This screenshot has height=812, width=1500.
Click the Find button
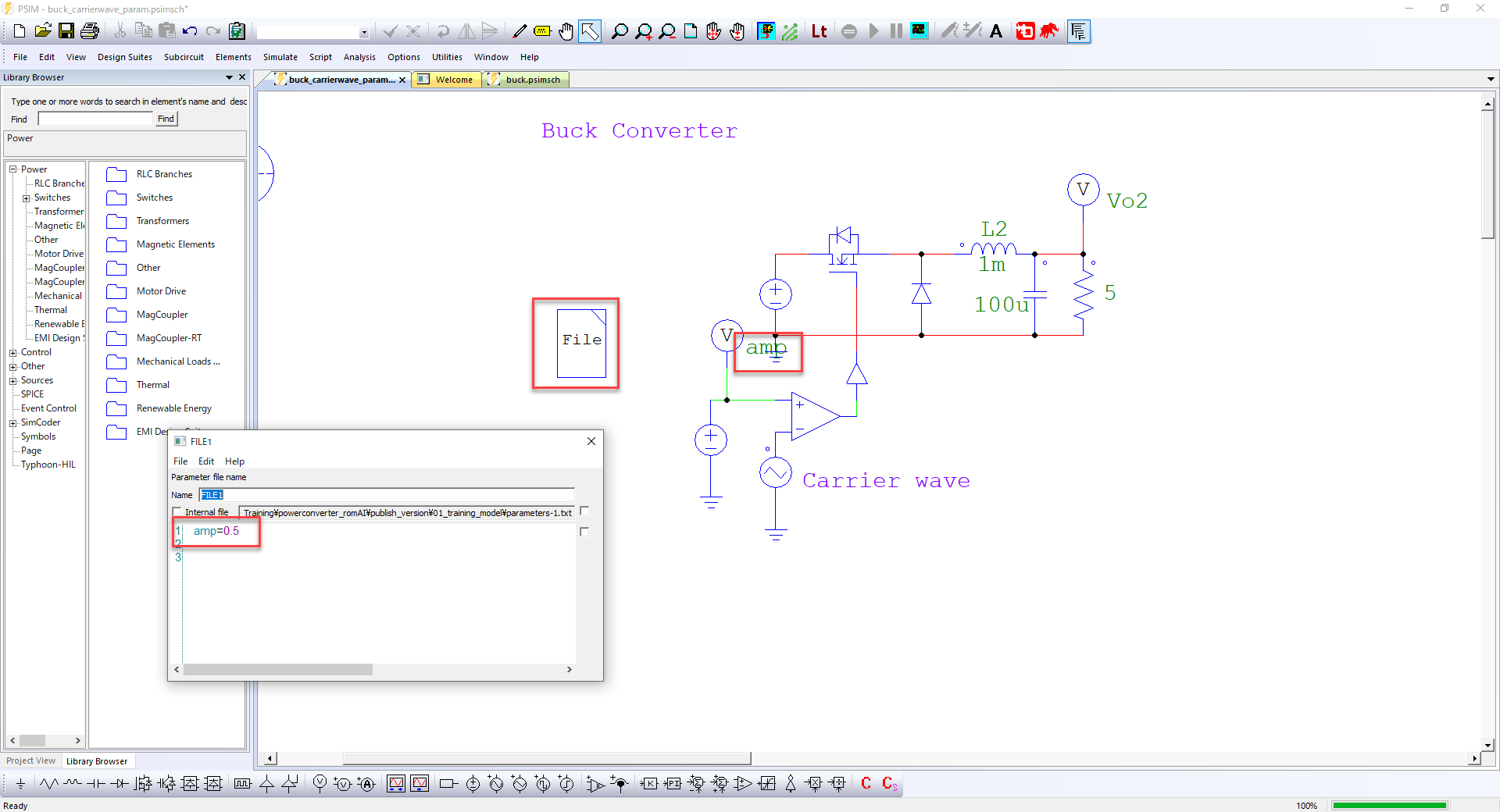[166, 119]
